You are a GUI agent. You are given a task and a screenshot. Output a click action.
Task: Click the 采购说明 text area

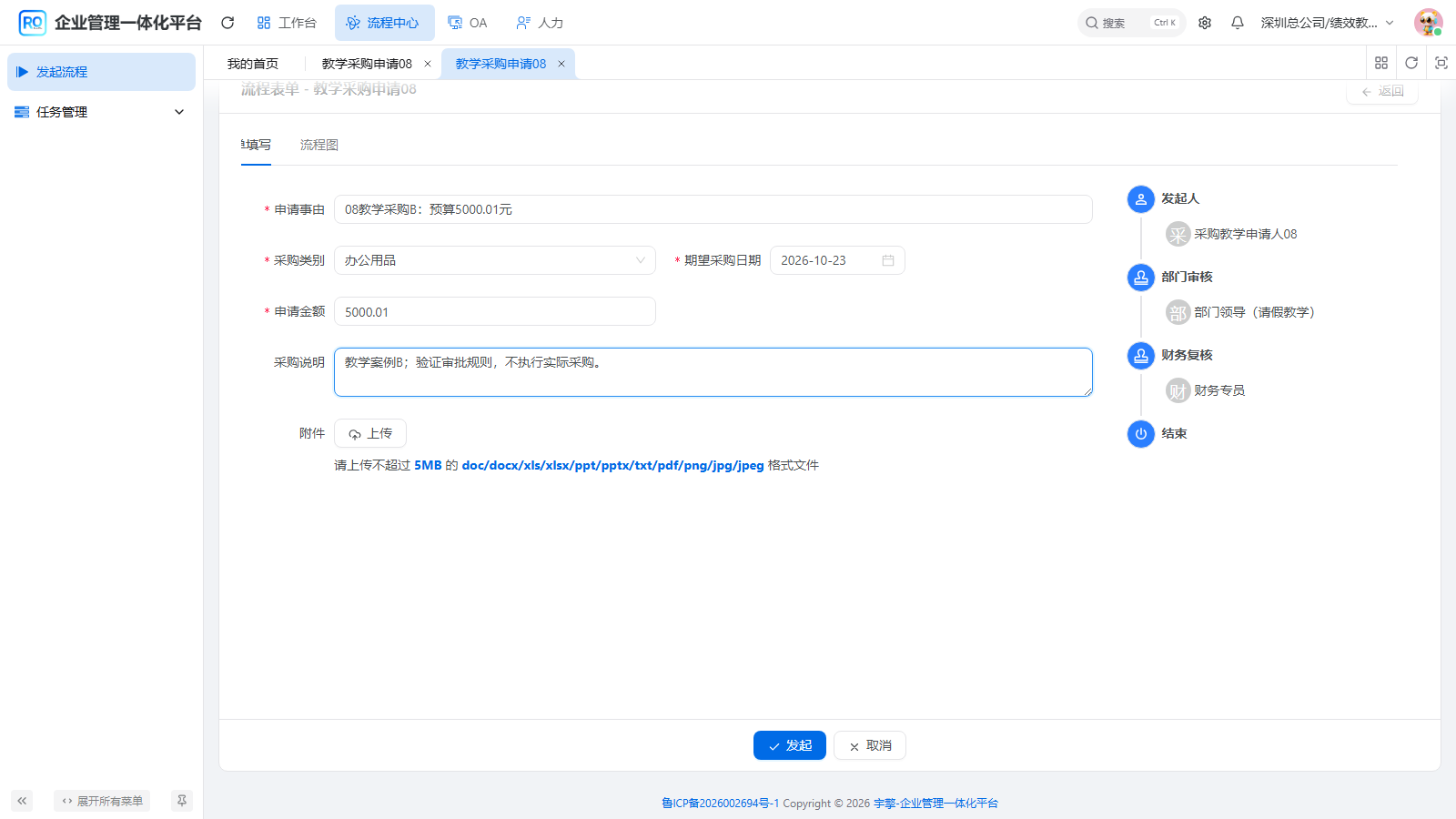coord(713,372)
